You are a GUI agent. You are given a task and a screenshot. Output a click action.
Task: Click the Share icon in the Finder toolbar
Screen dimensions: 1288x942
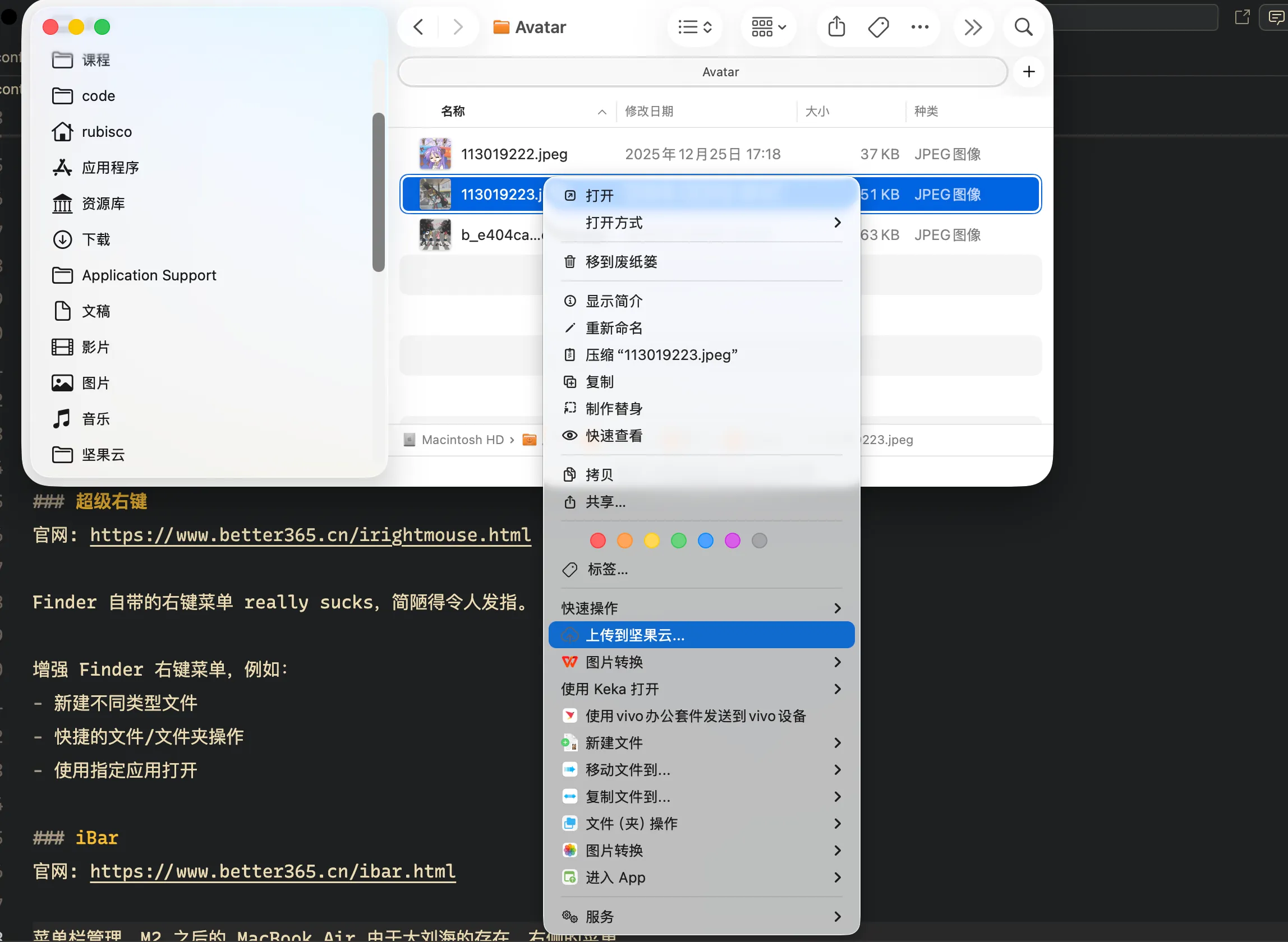point(836,27)
